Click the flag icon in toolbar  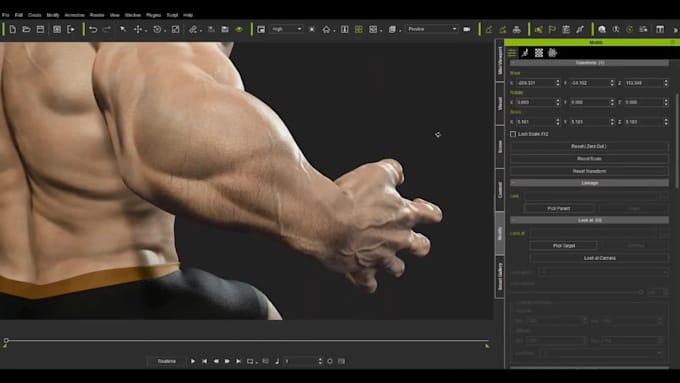pyautogui.click(x=552, y=29)
